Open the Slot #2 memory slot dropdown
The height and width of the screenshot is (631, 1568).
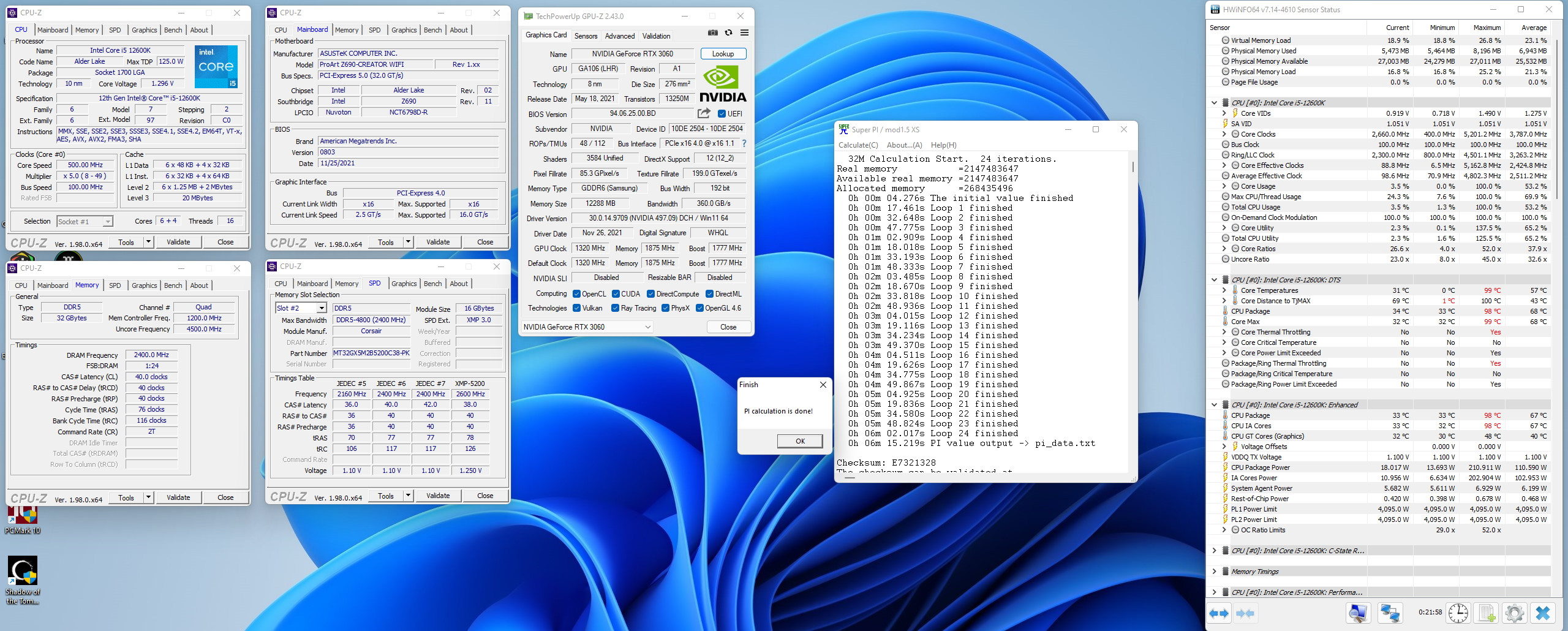point(322,308)
